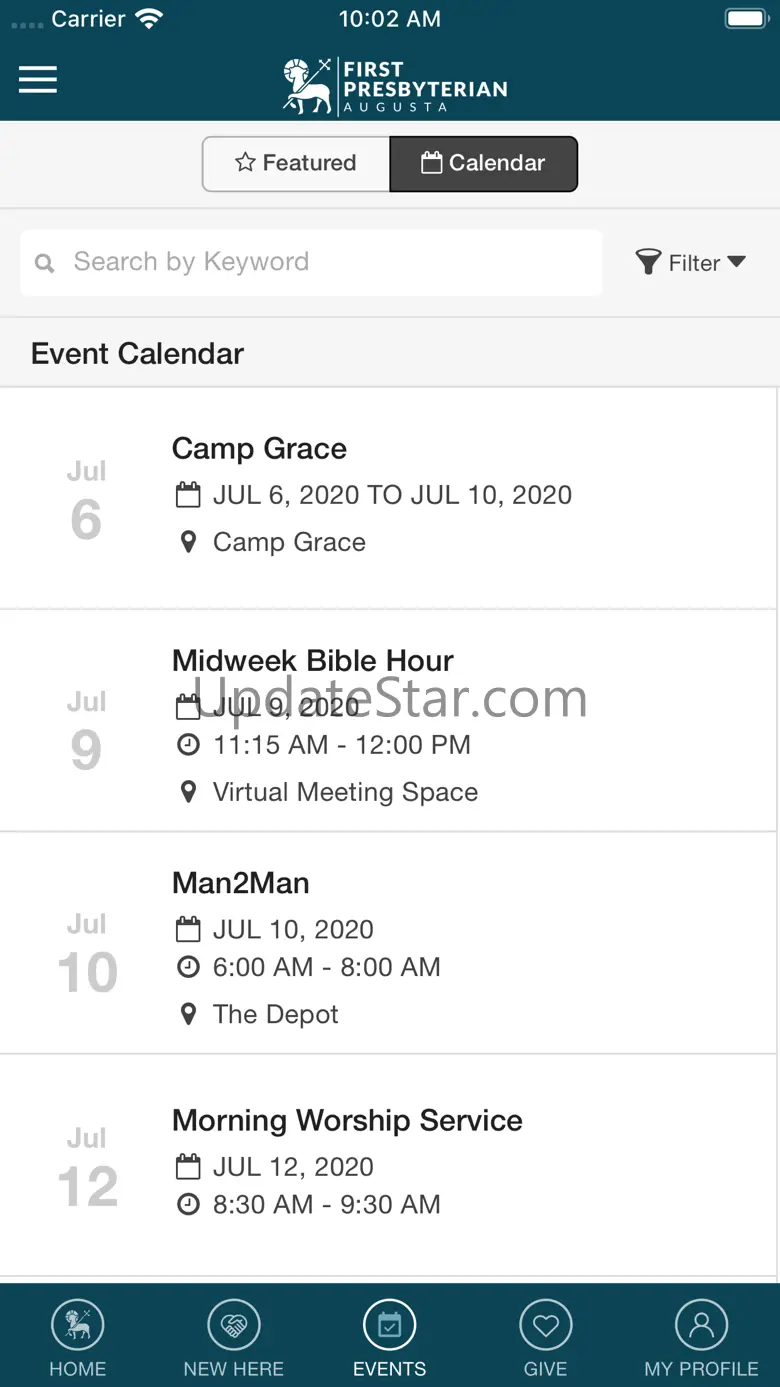Open the Midweek Bible Hour event
The height and width of the screenshot is (1387, 780).
pyautogui.click(x=390, y=721)
